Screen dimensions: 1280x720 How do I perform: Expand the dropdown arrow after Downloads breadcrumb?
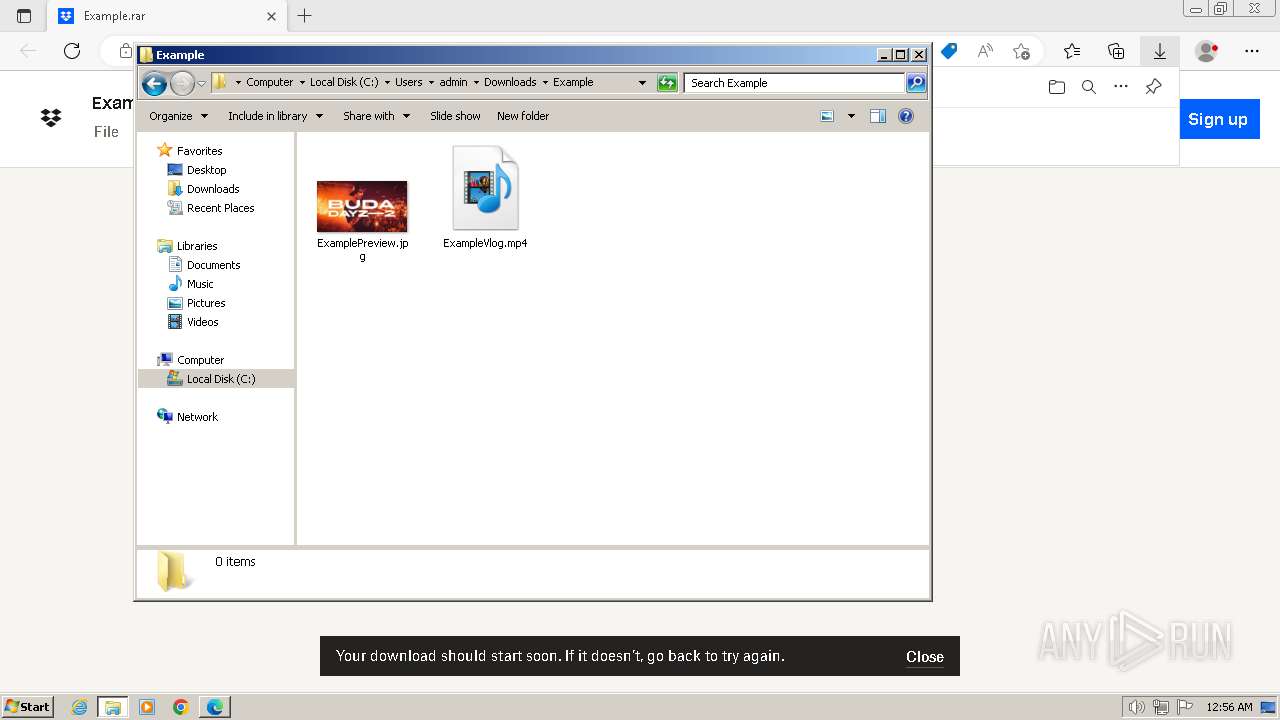[x=545, y=83]
